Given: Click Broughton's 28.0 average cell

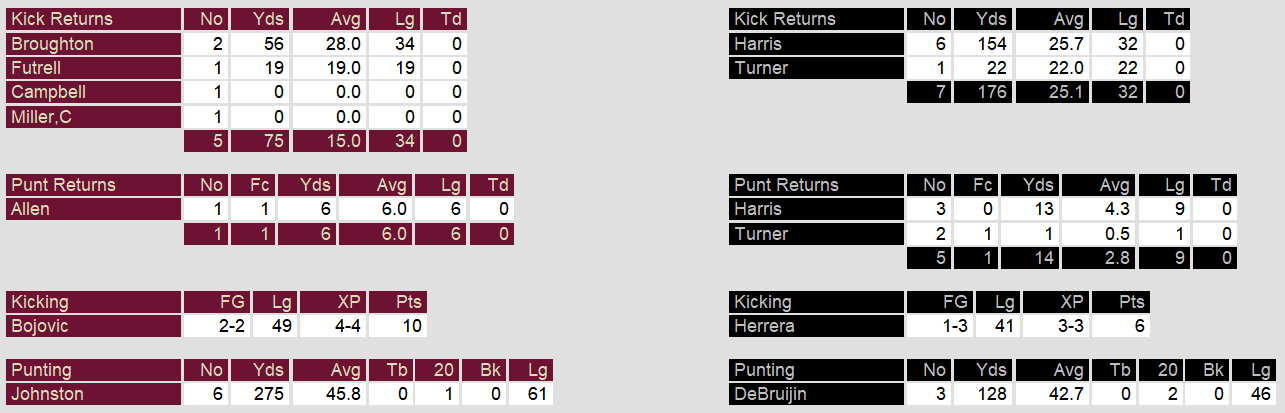Looking at the screenshot, I should pyautogui.click(x=330, y=44).
